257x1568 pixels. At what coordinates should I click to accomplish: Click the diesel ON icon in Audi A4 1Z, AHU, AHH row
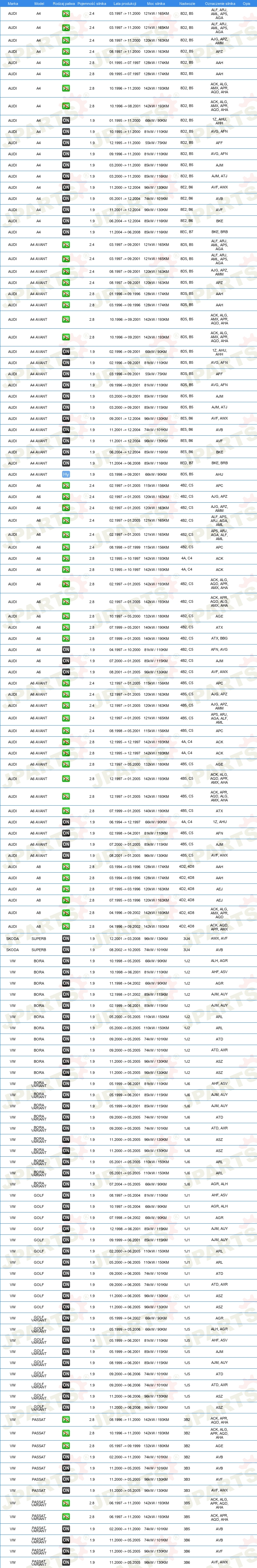66,120
